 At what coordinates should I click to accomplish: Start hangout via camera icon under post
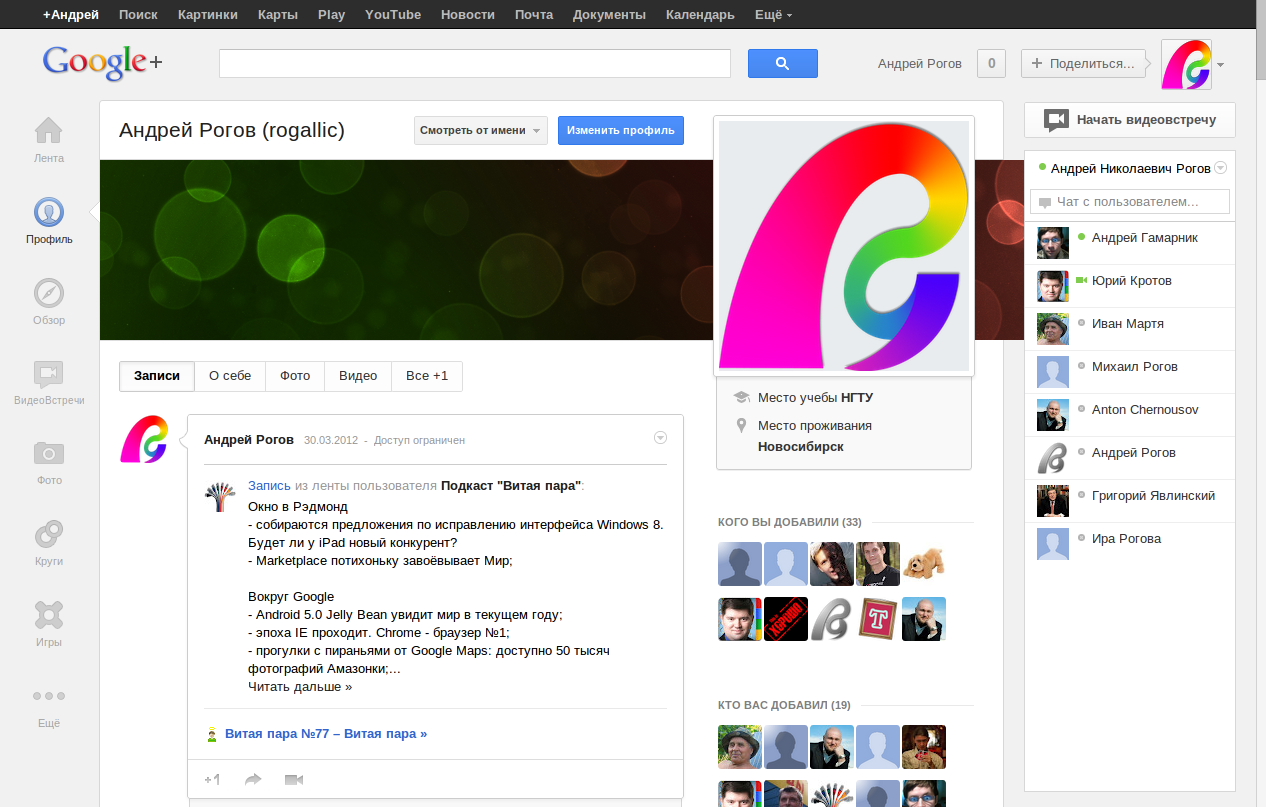(294, 779)
